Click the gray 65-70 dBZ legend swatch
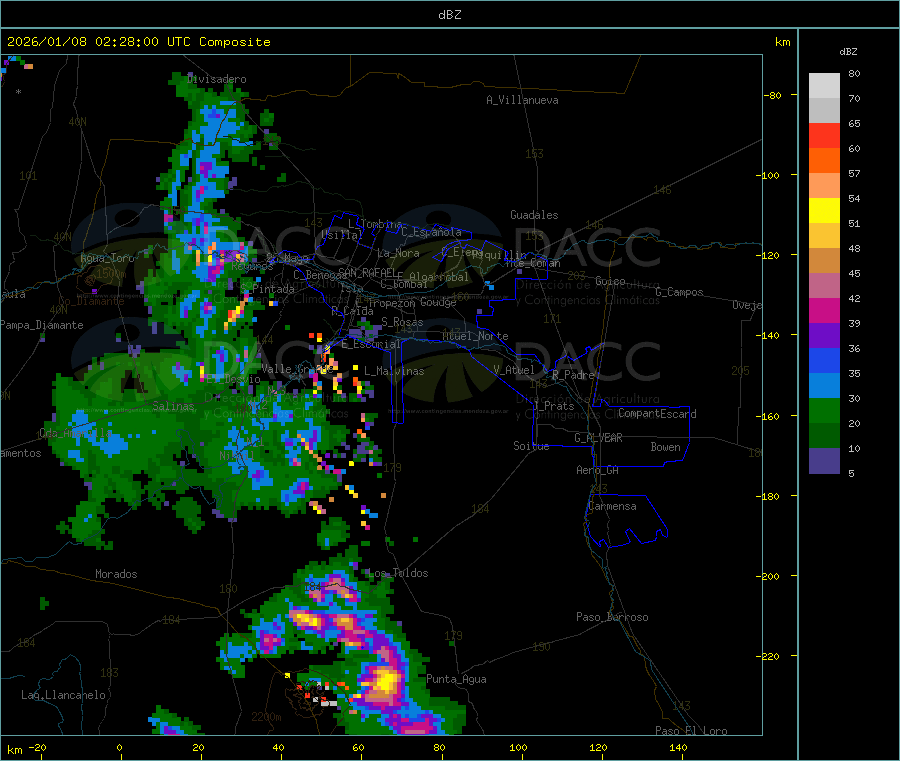Screen dimensions: 900x761 coord(824,110)
